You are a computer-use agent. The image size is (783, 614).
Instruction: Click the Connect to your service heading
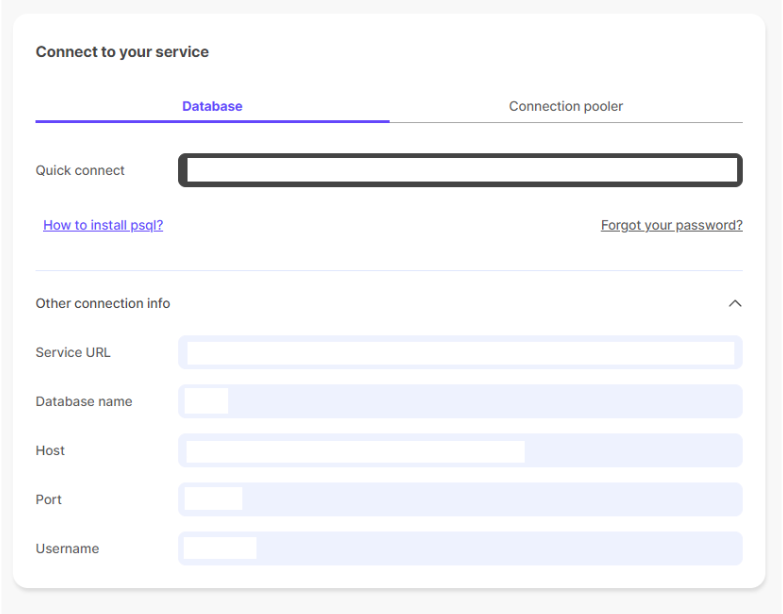122,52
